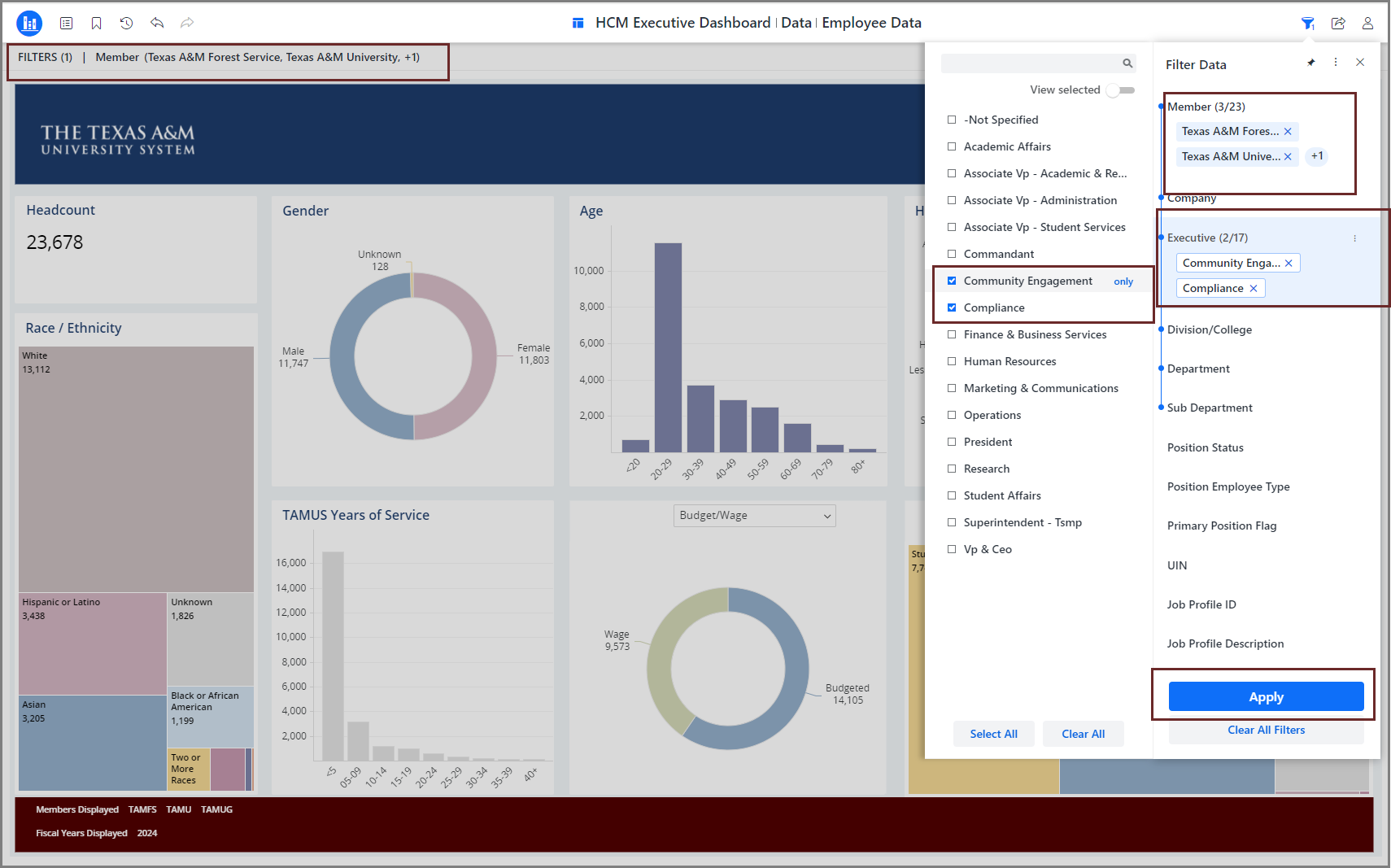Check the Human Resources checkbox
The width and height of the screenshot is (1391, 868).
952,361
